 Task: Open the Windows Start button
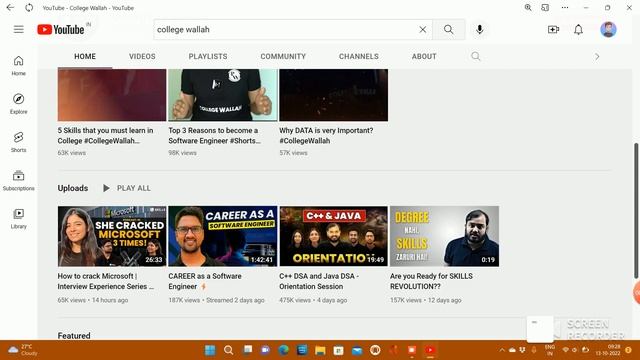210,350
